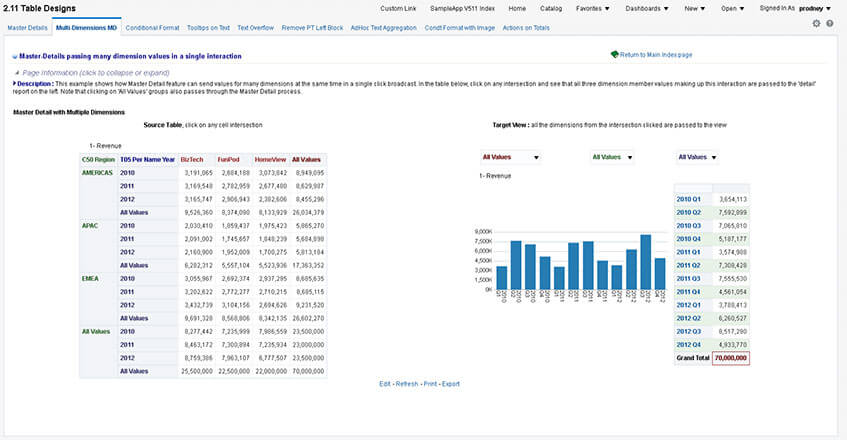Collapse the Master-Details section header arrow

coord(15,56)
